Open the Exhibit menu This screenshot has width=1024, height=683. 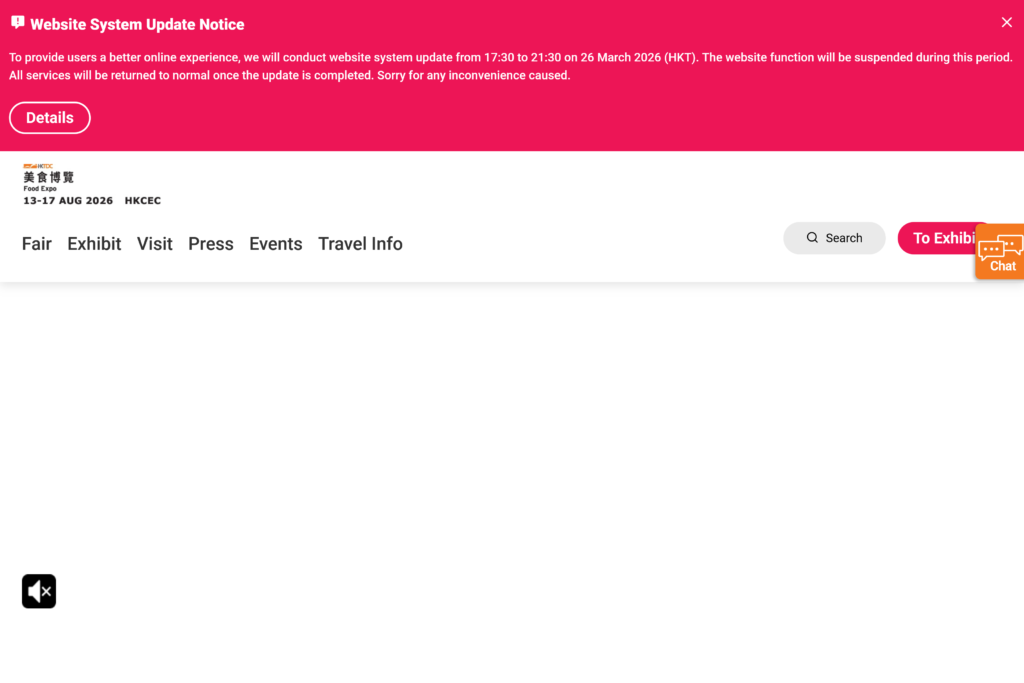tap(94, 244)
